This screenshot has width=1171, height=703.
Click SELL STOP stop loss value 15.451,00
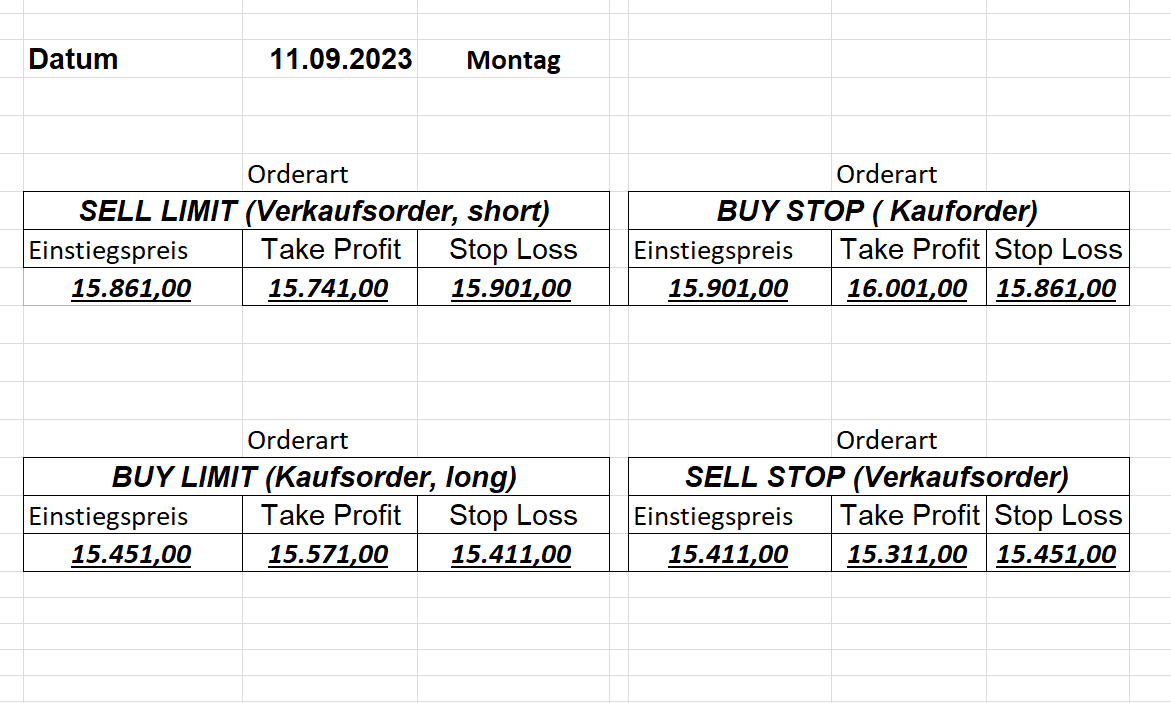click(1056, 554)
